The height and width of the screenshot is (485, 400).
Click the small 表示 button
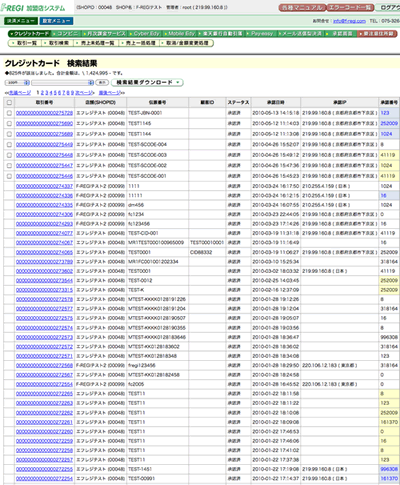[102, 82]
